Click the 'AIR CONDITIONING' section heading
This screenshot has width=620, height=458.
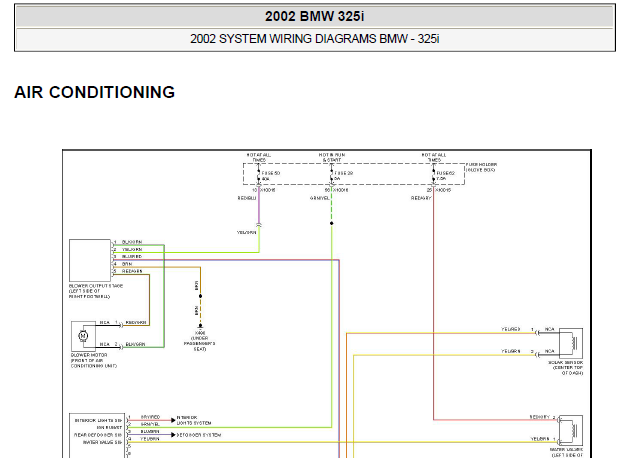[x=95, y=92]
